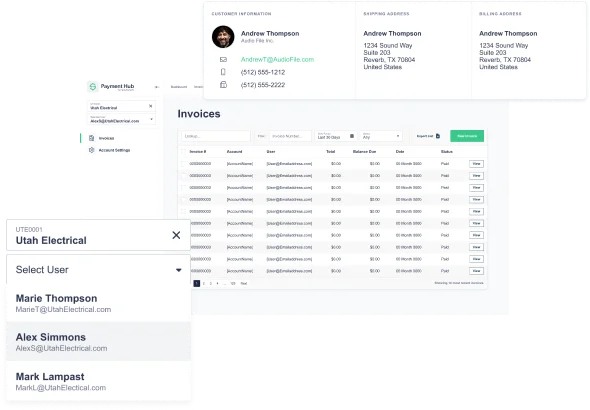Click the Invoice Number filter field
This screenshot has height=410, width=590.
pos(290,136)
